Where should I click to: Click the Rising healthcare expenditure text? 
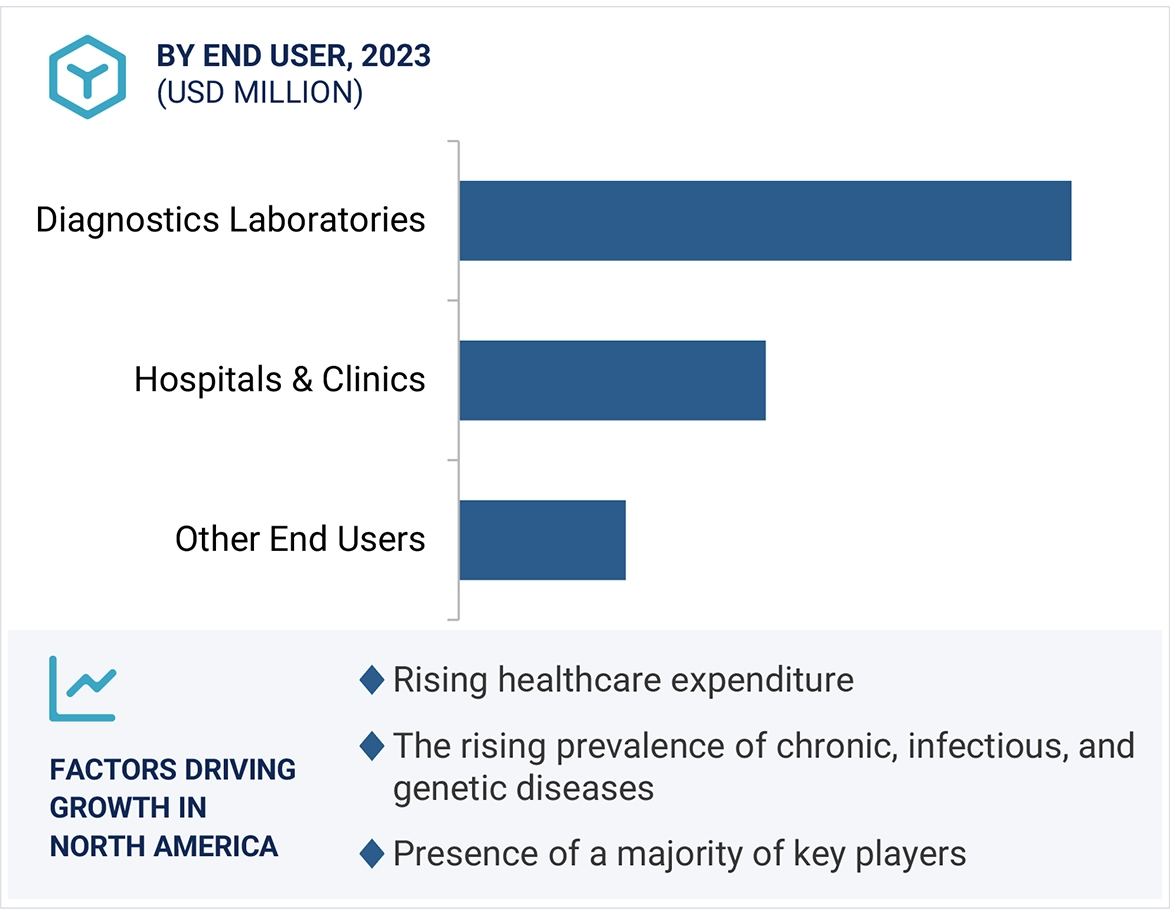623,680
